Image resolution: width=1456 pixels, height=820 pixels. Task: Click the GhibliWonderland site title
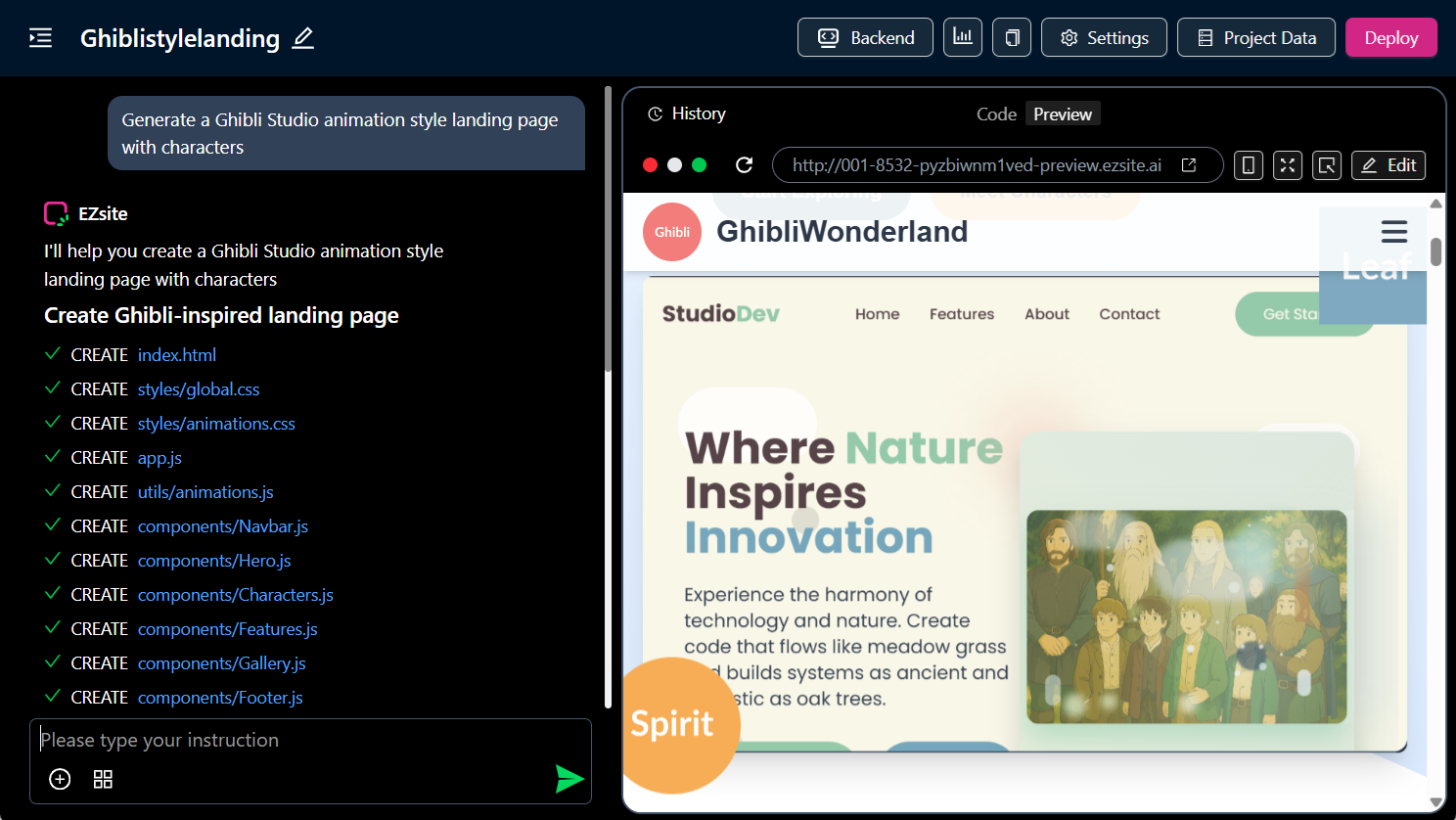[x=842, y=232]
